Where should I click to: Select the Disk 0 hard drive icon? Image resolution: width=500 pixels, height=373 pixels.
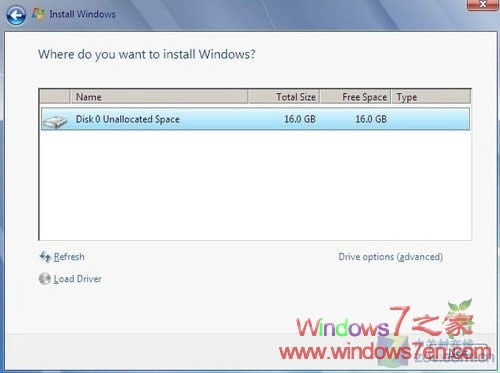(x=55, y=121)
